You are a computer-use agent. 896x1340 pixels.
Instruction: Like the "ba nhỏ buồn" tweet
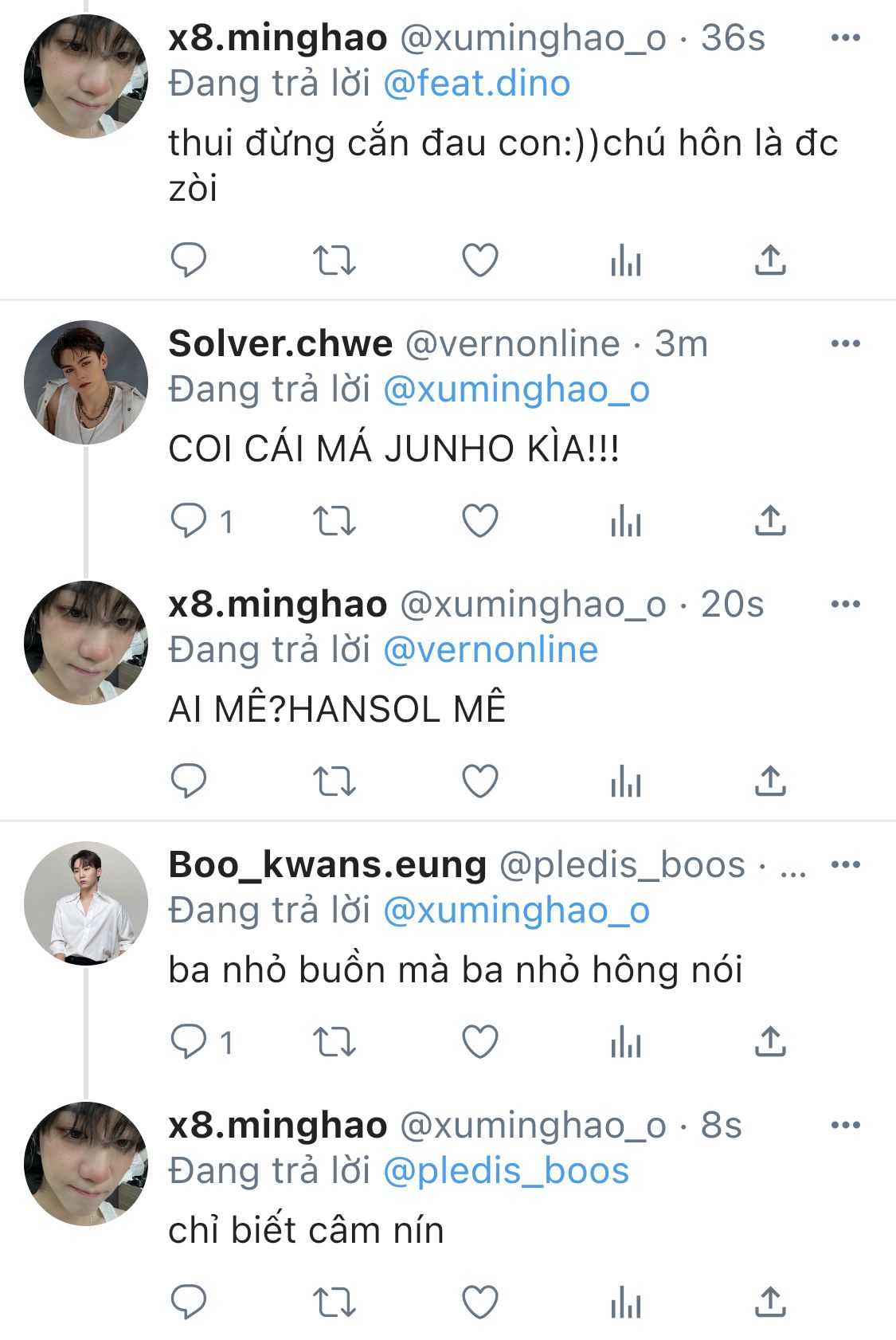coord(480,1041)
